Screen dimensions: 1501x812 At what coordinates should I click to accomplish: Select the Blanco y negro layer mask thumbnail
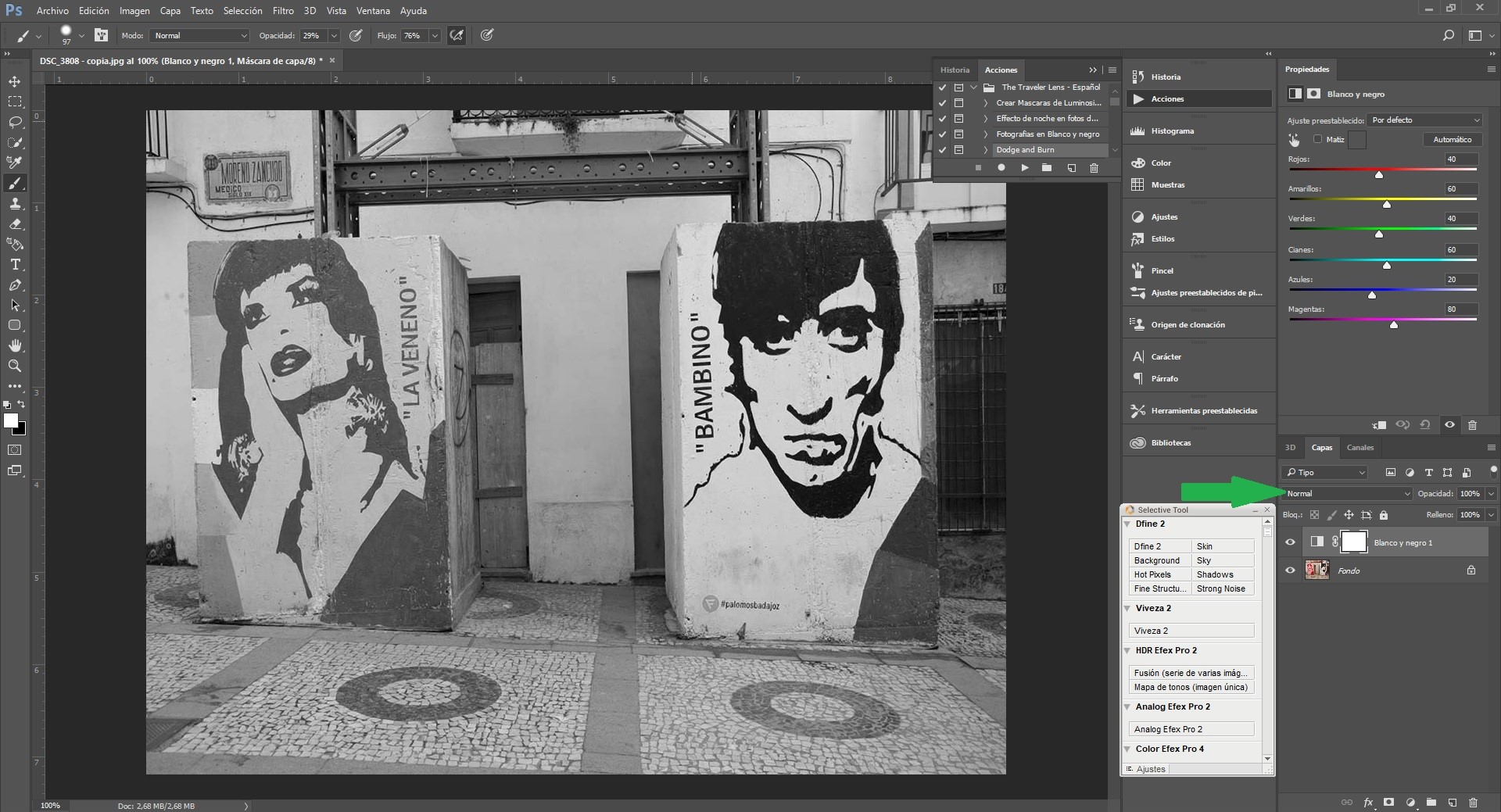1354,542
